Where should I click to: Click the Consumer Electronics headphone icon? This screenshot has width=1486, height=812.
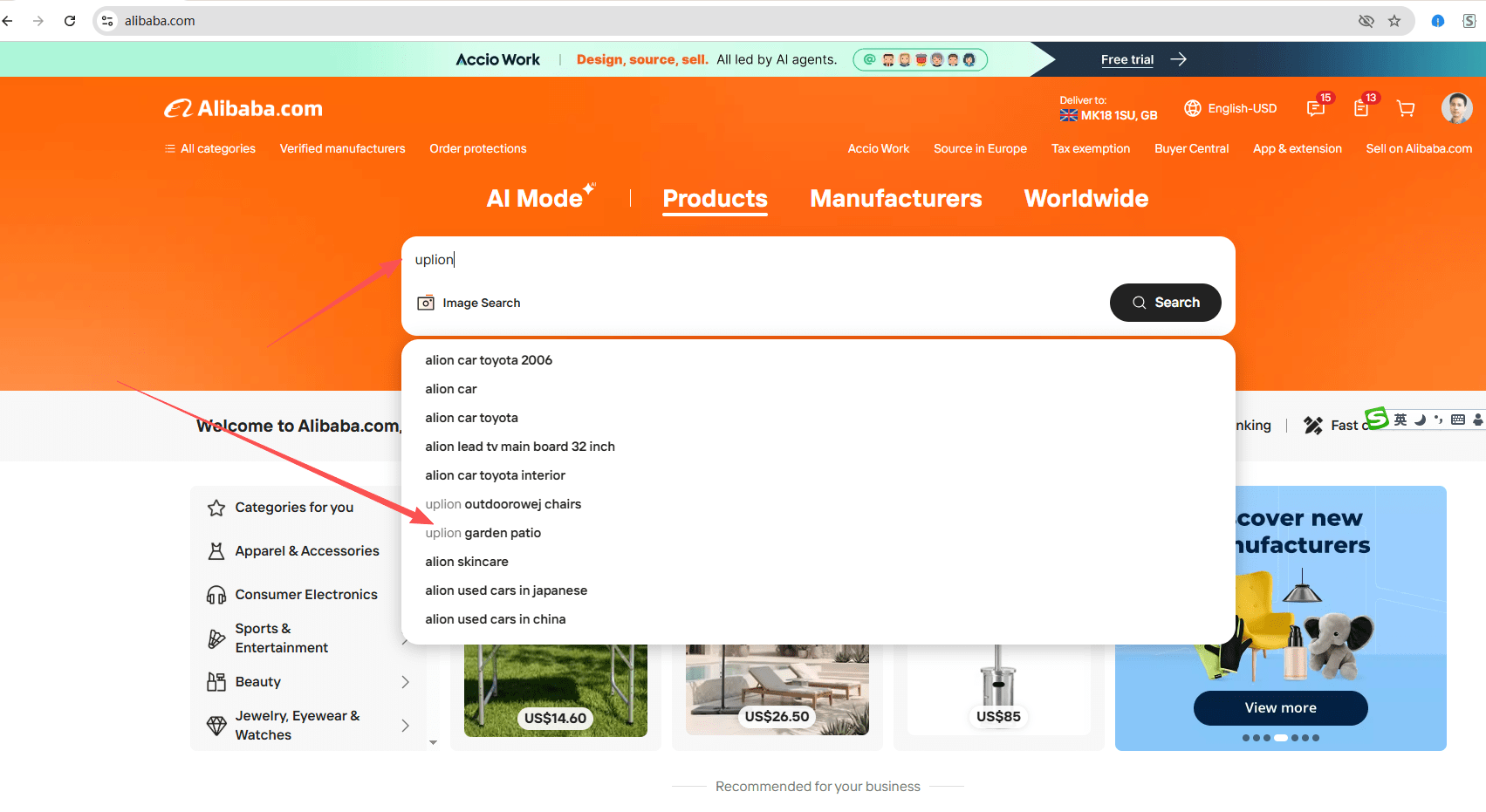pos(216,595)
